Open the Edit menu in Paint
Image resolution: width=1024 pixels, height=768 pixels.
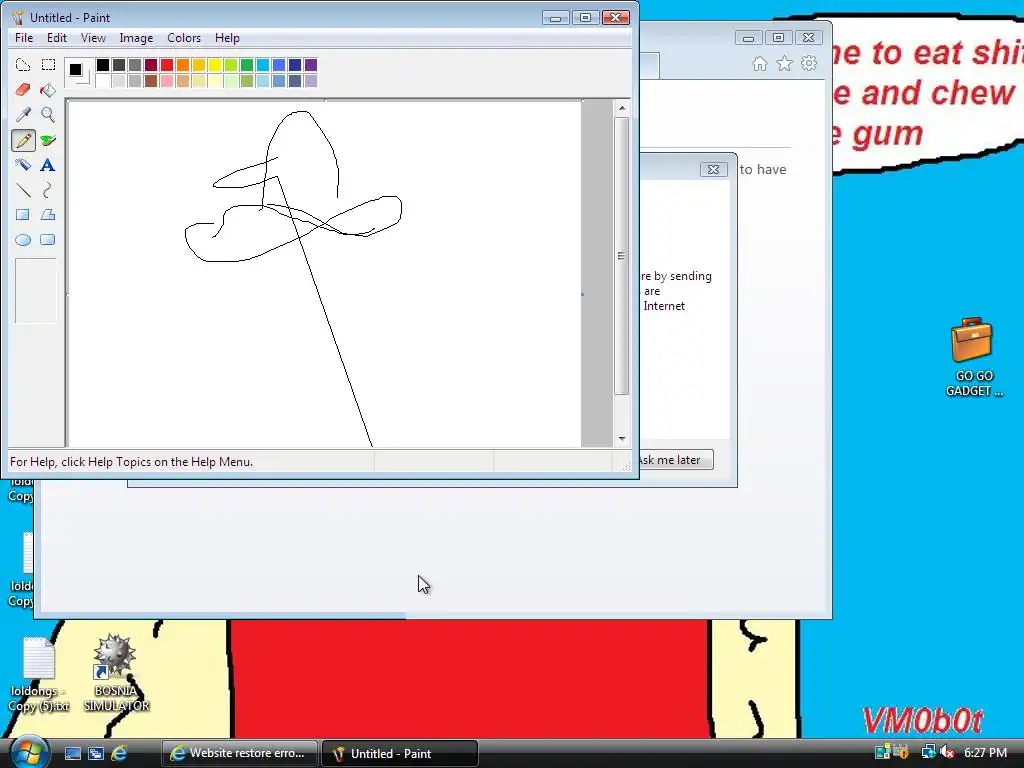coord(57,38)
